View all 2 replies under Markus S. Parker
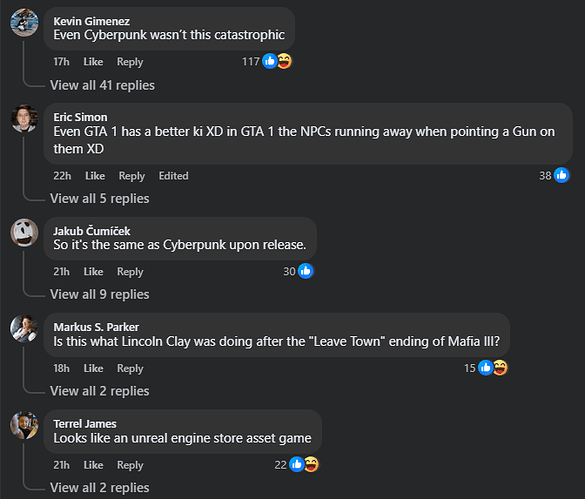 click(100, 391)
